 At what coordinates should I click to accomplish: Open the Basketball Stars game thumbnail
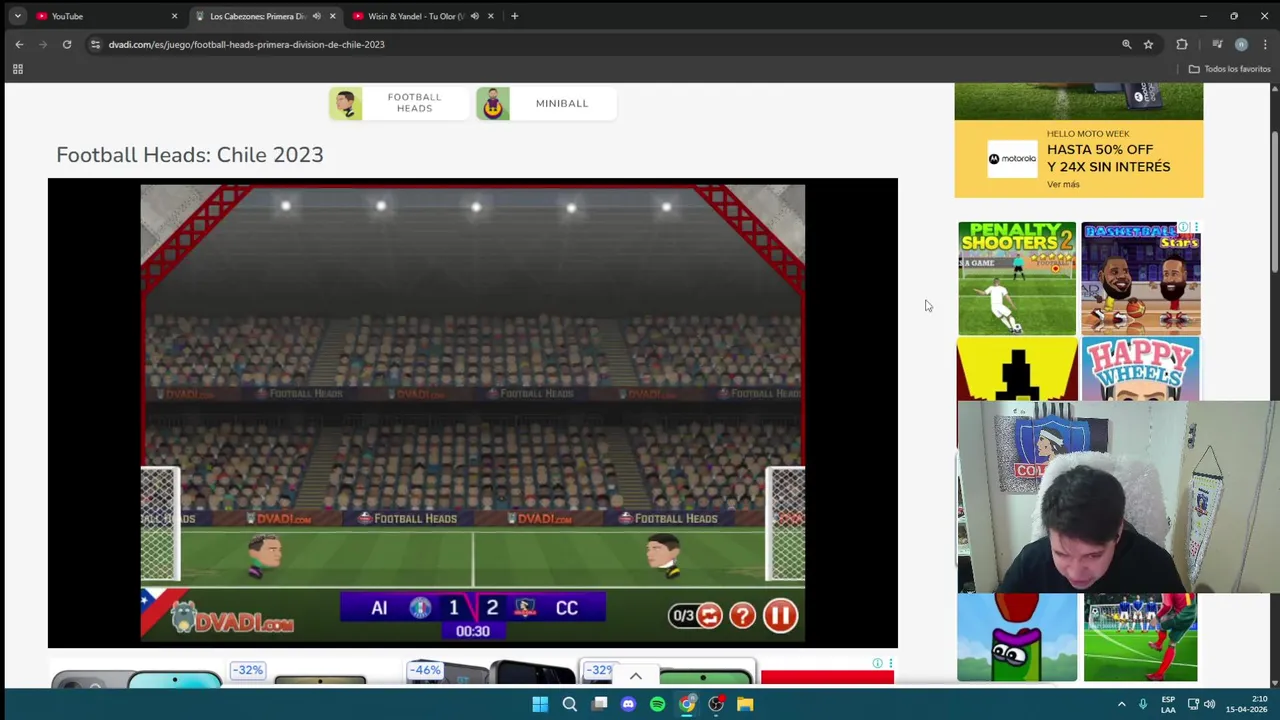pyautogui.click(x=1141, y=278)
